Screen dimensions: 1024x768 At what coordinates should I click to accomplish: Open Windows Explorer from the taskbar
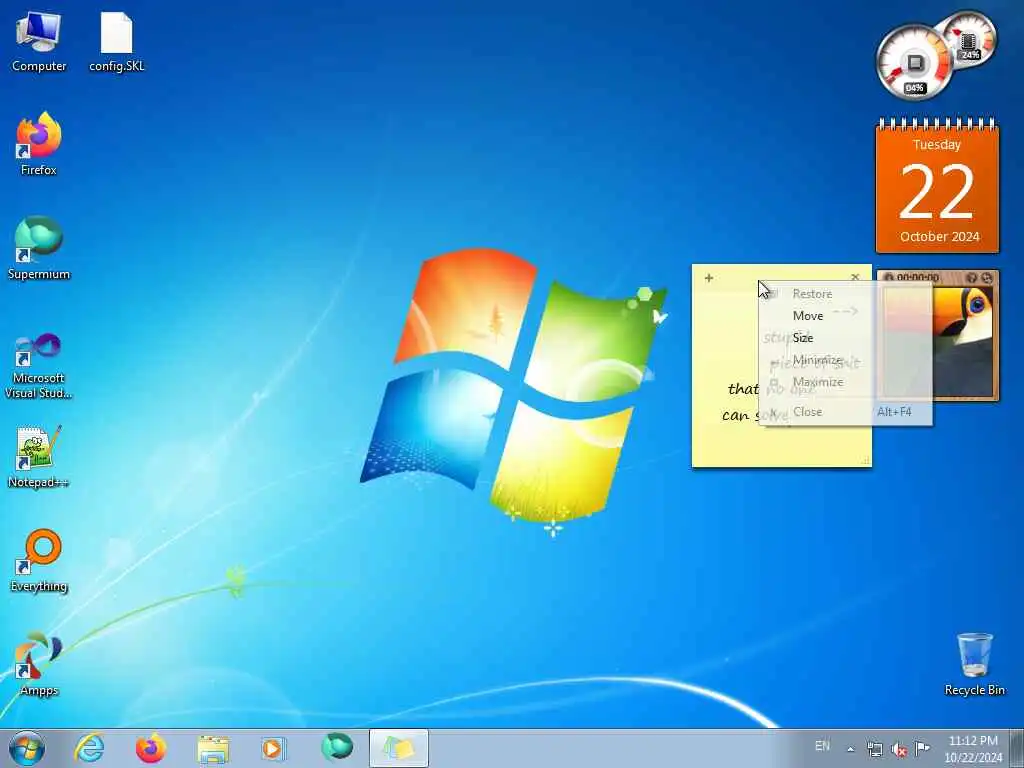click(x=213, y=748)
